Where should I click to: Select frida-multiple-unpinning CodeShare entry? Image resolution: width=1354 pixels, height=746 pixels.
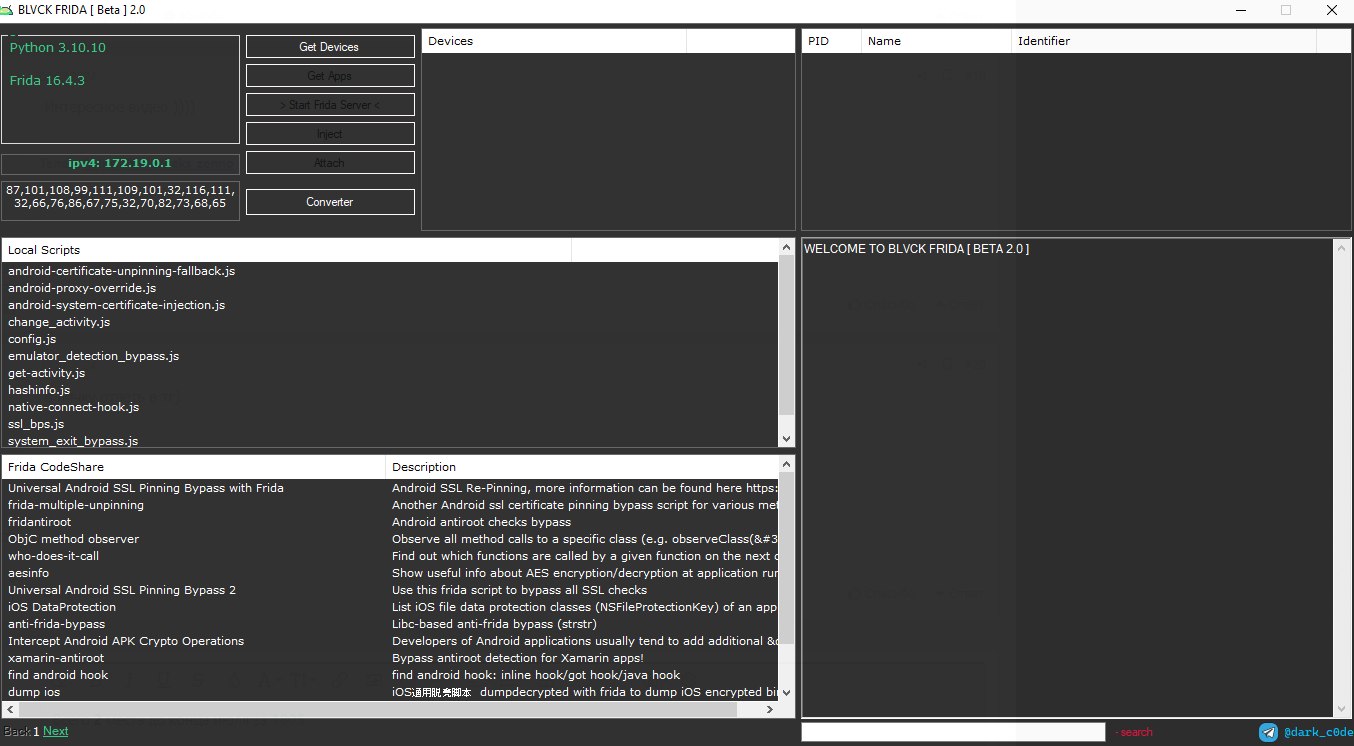click(76, 505)
